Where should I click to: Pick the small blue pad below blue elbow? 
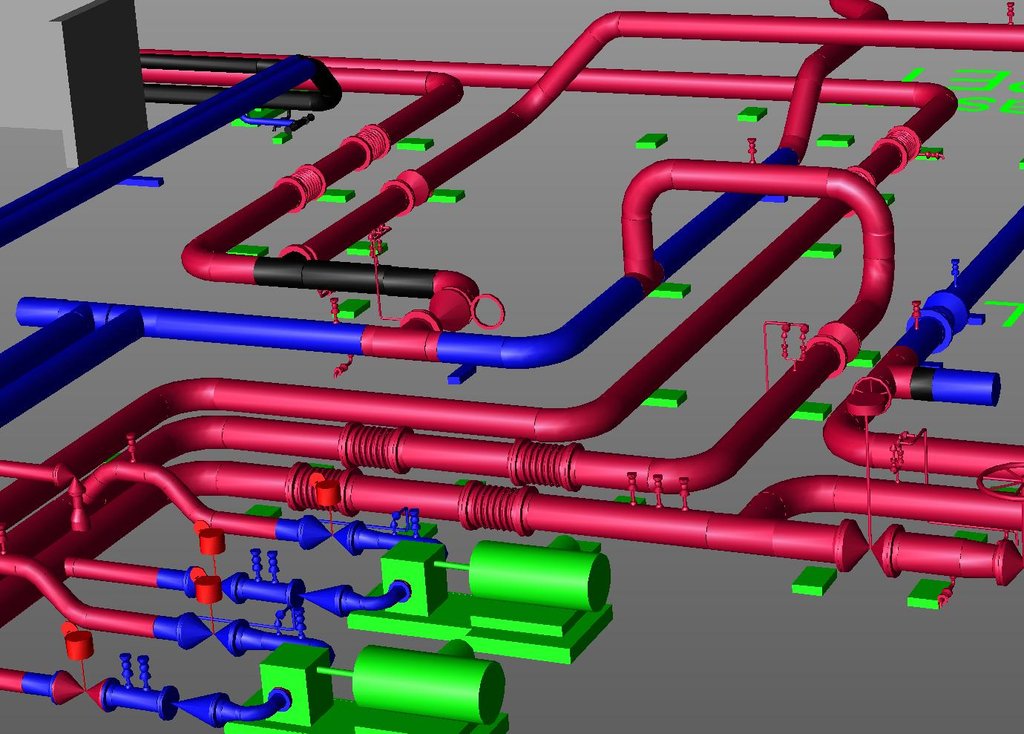point(461,375)
